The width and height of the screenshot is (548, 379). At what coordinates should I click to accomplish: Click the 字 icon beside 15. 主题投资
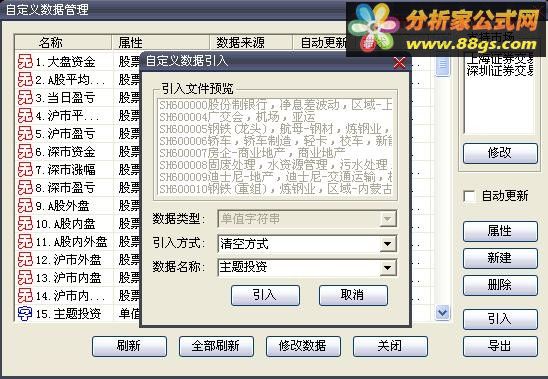click(x=25, y=314)
